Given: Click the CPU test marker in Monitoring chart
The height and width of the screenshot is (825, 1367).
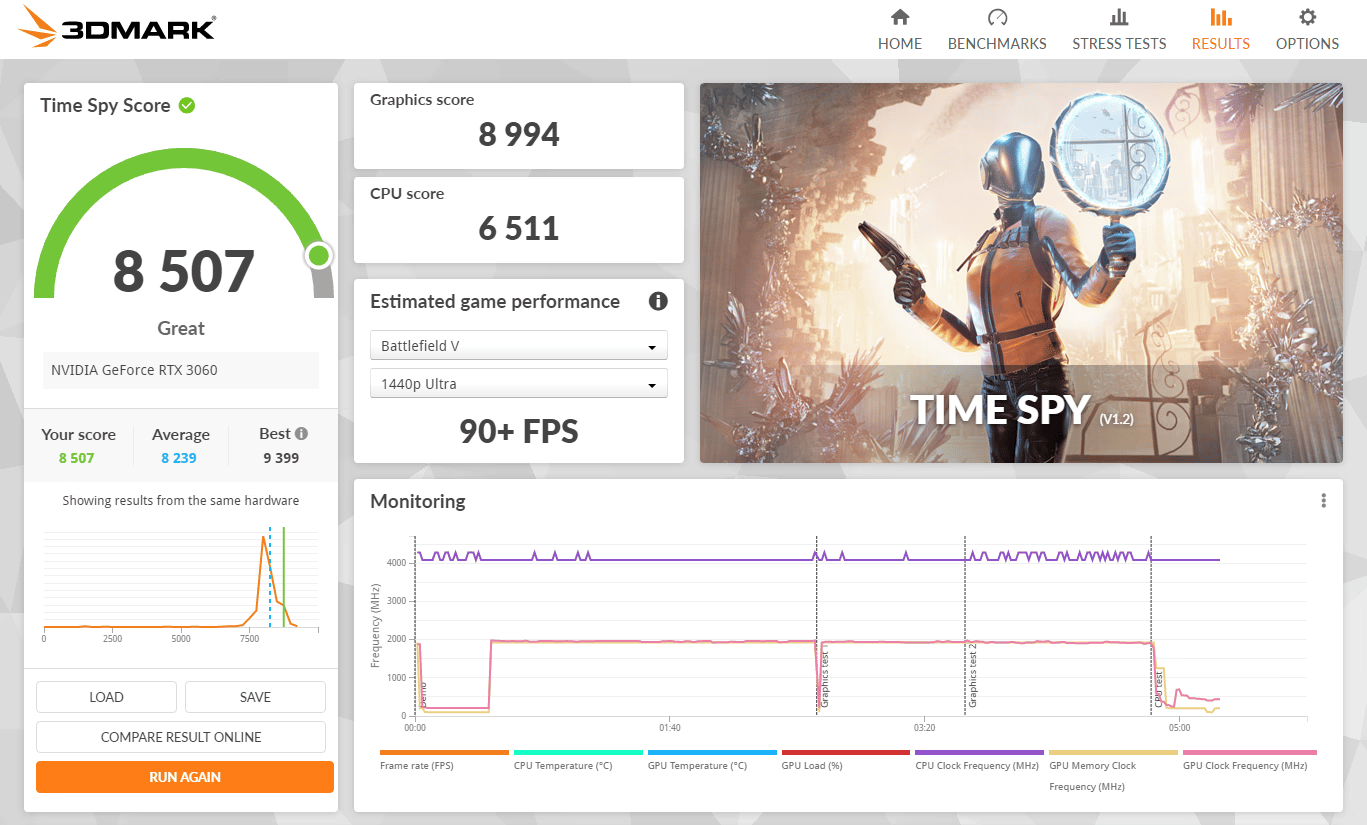Looking at the screenshot, I should pyautogui.click(x=1159, y=689).
